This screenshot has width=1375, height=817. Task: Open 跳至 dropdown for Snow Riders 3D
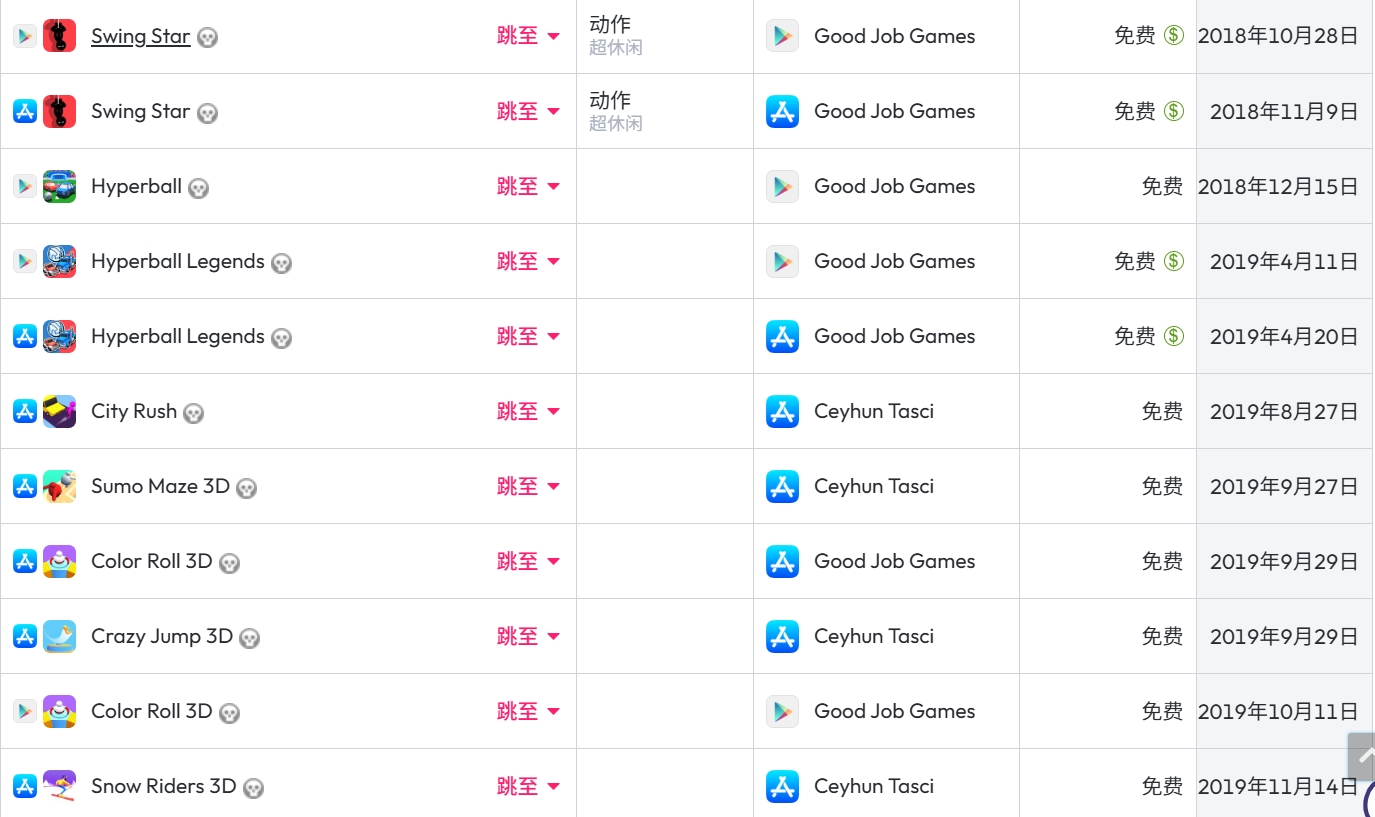click(528, 786)
